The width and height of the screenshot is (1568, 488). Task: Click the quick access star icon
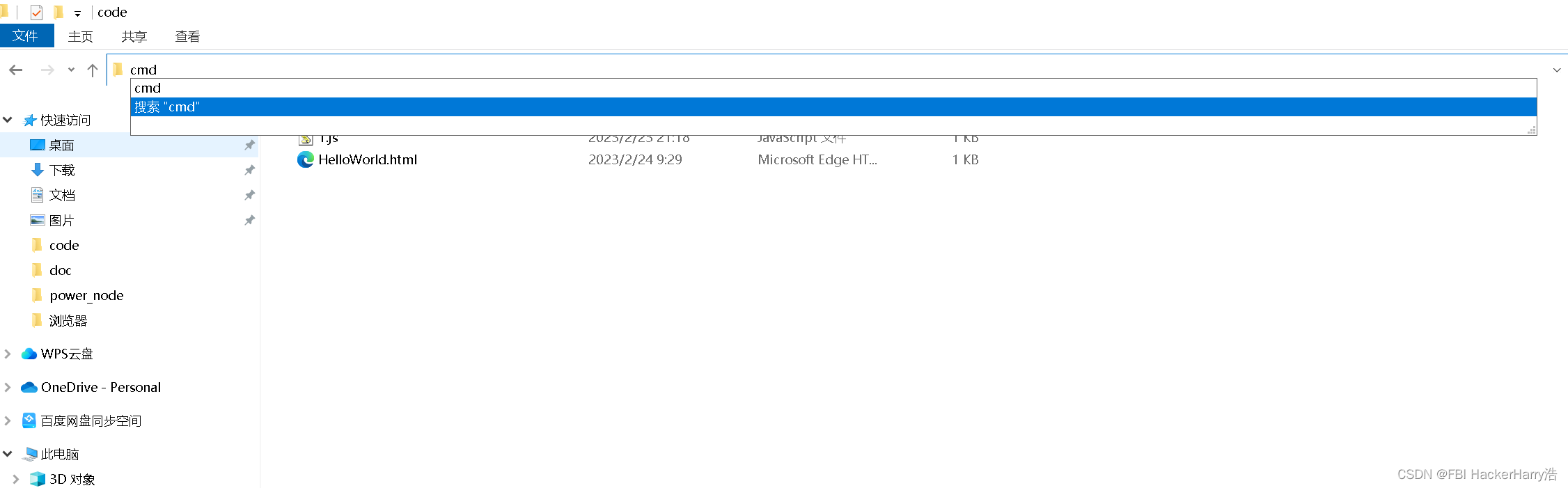click(29, 120)
